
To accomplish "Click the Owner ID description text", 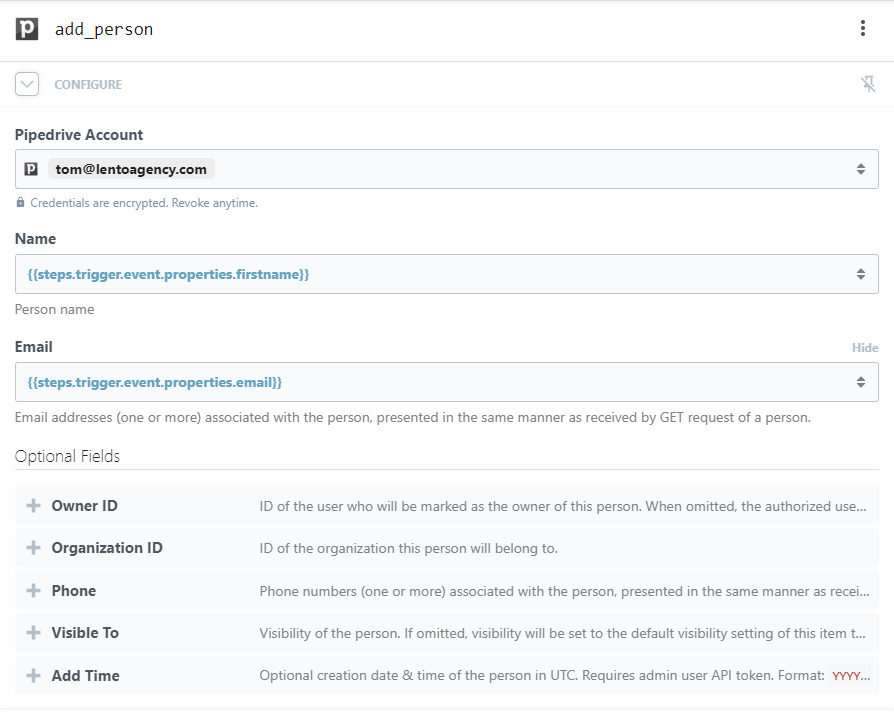I will tap(563, 506).
